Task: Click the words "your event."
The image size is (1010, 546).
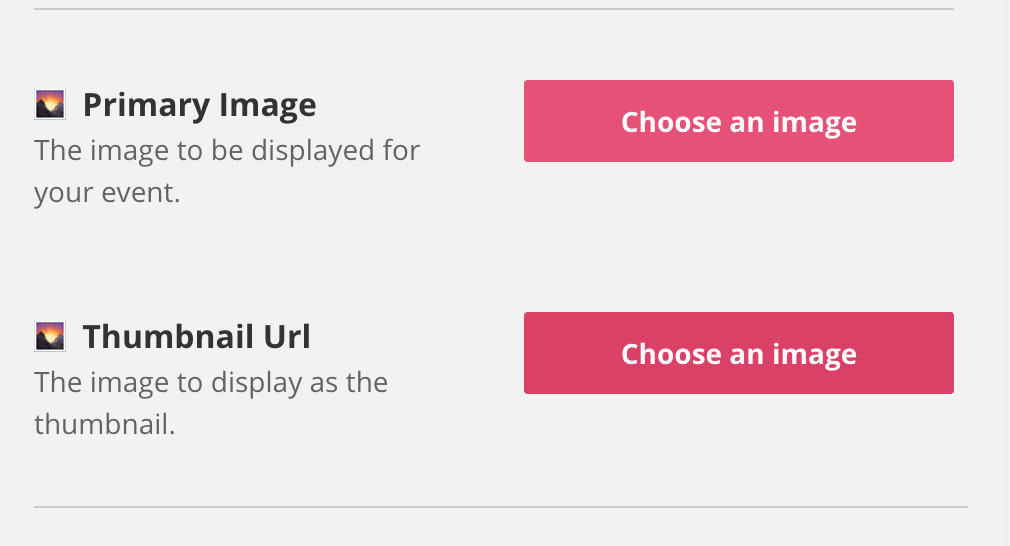Action: point(107,193)
